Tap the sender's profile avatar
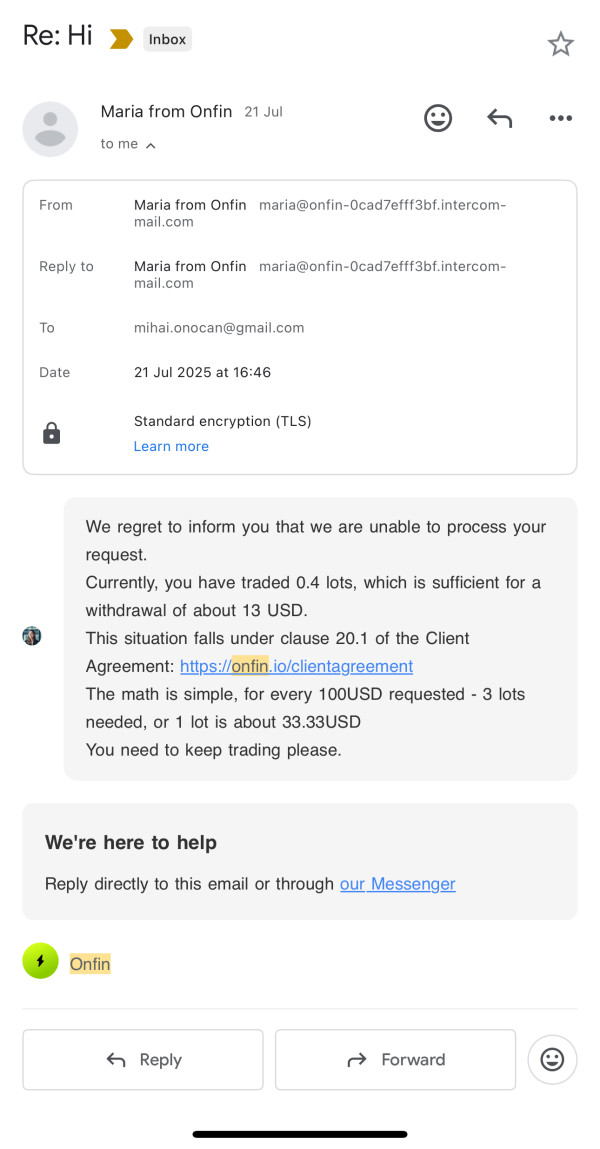 (50, 129)
